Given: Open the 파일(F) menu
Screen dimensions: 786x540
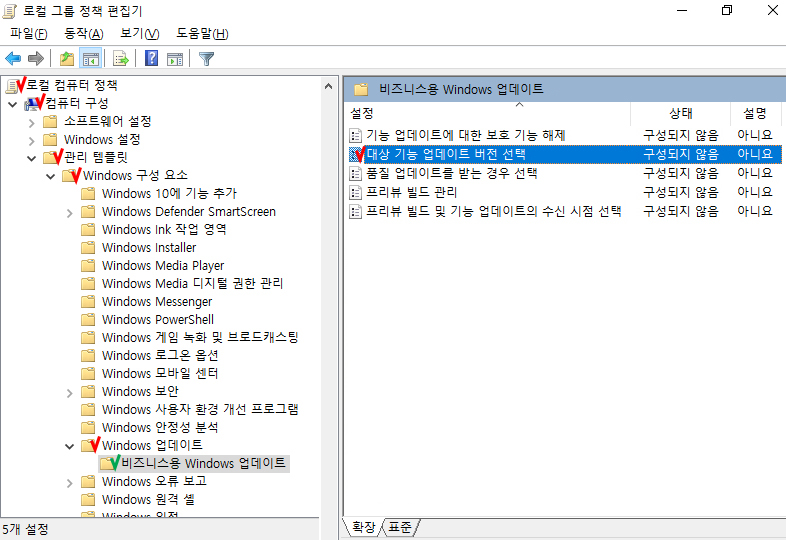Looking at the screenshot, I should (29, 34).
